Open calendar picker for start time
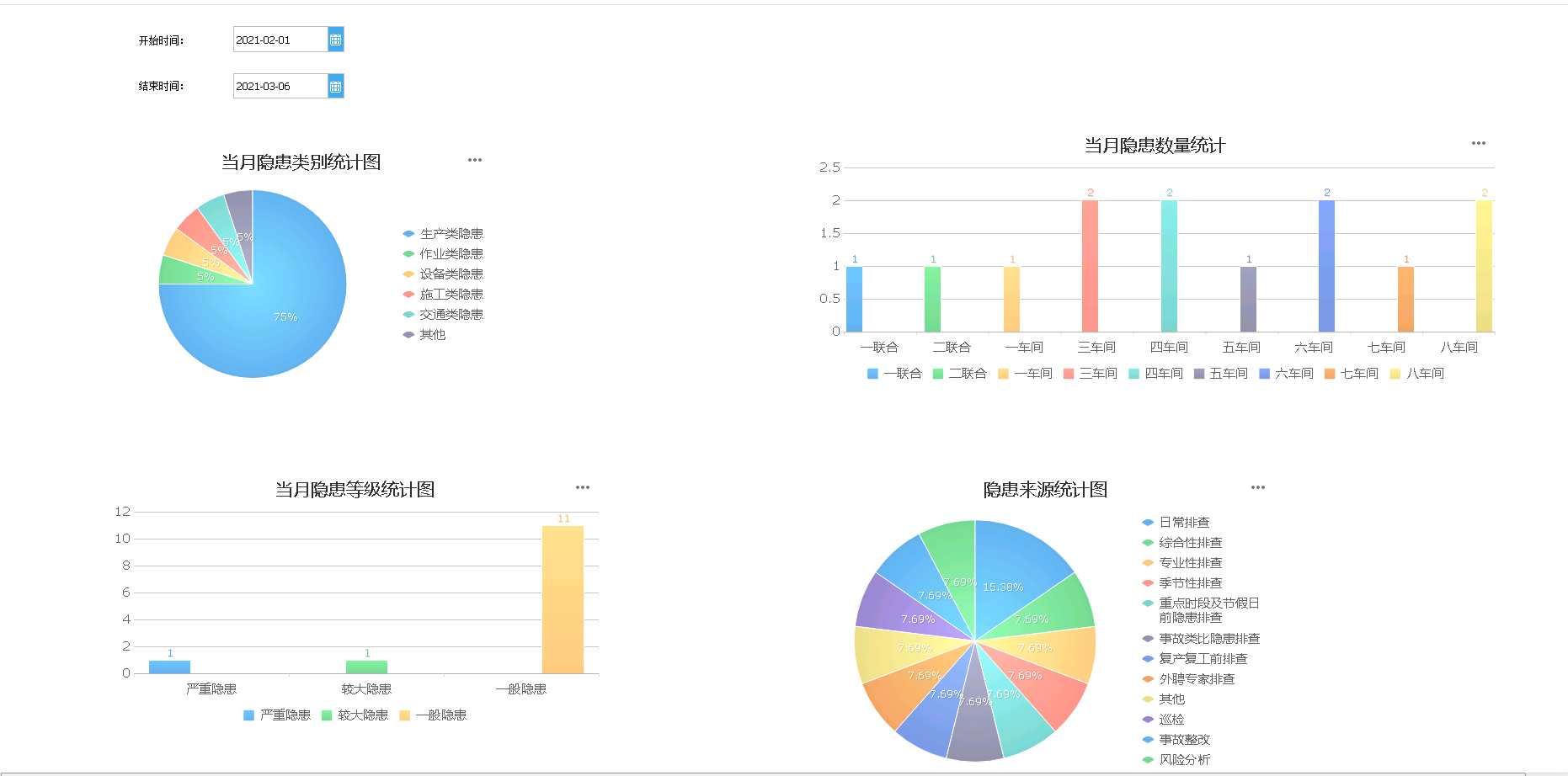The width and height of the screenshot is (1568, 776). point(335,40)
